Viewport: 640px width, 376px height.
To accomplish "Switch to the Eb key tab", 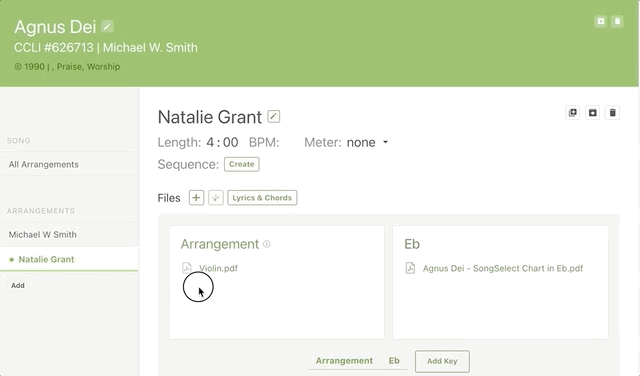I will [394, 360].
